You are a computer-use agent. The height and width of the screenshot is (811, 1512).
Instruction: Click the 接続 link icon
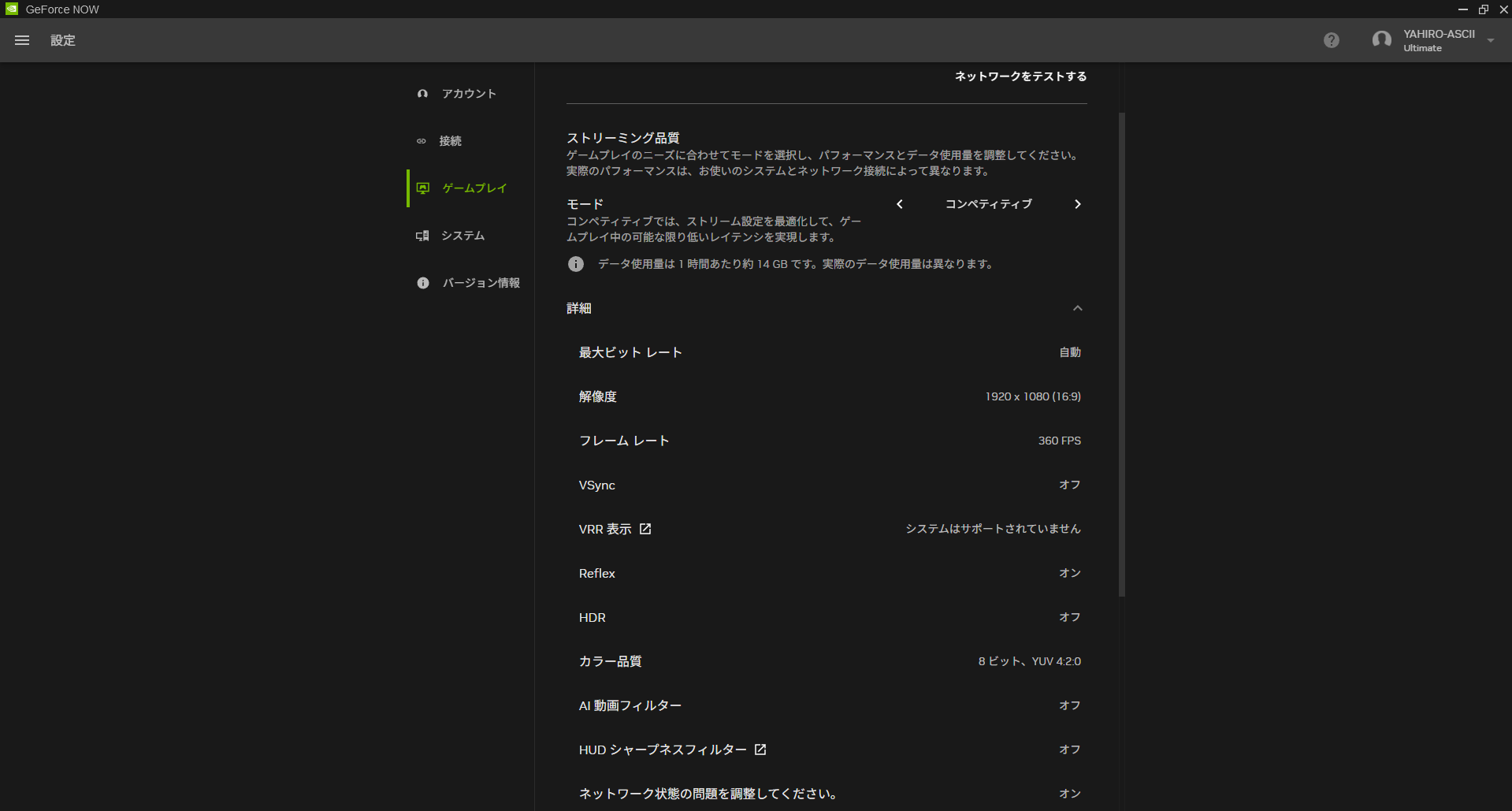(x=422, y=141)
